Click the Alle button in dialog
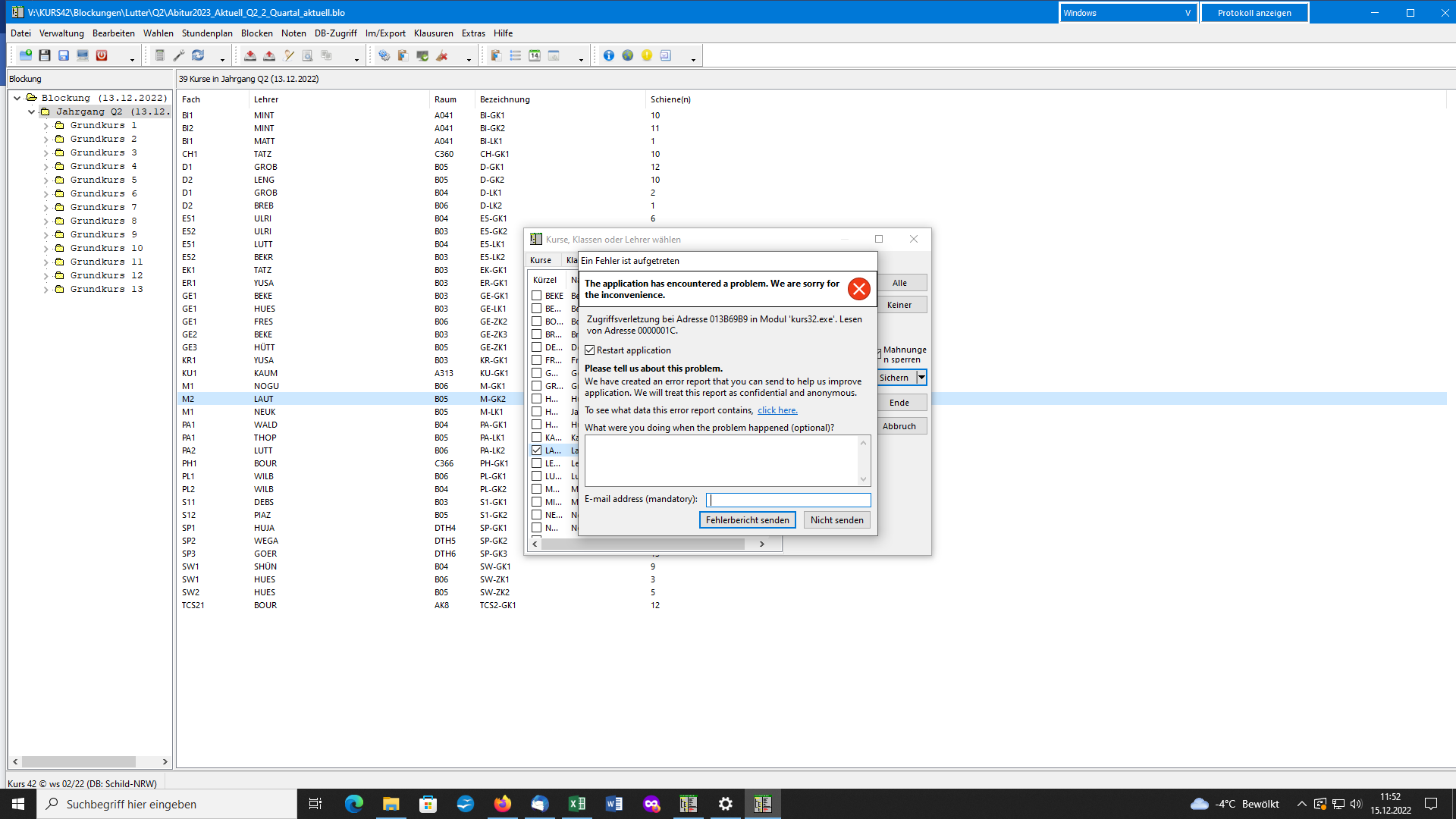1456x819 pixels. coord(899,283)
